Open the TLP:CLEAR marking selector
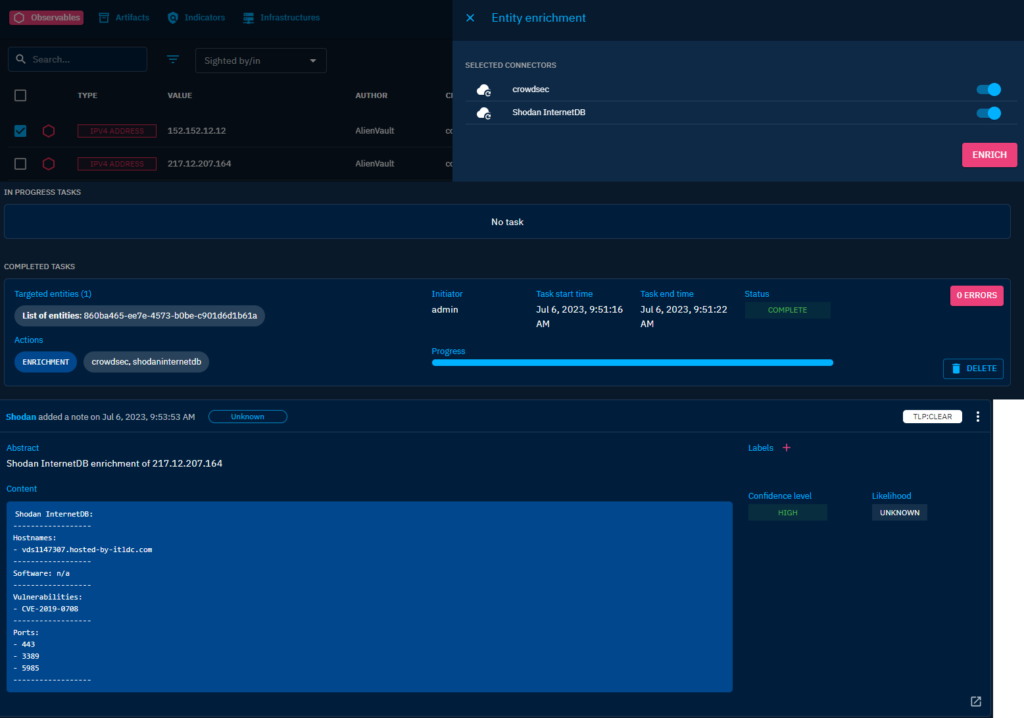The width and height of the screenshot is (1024, 718). (x=932, y=416)
